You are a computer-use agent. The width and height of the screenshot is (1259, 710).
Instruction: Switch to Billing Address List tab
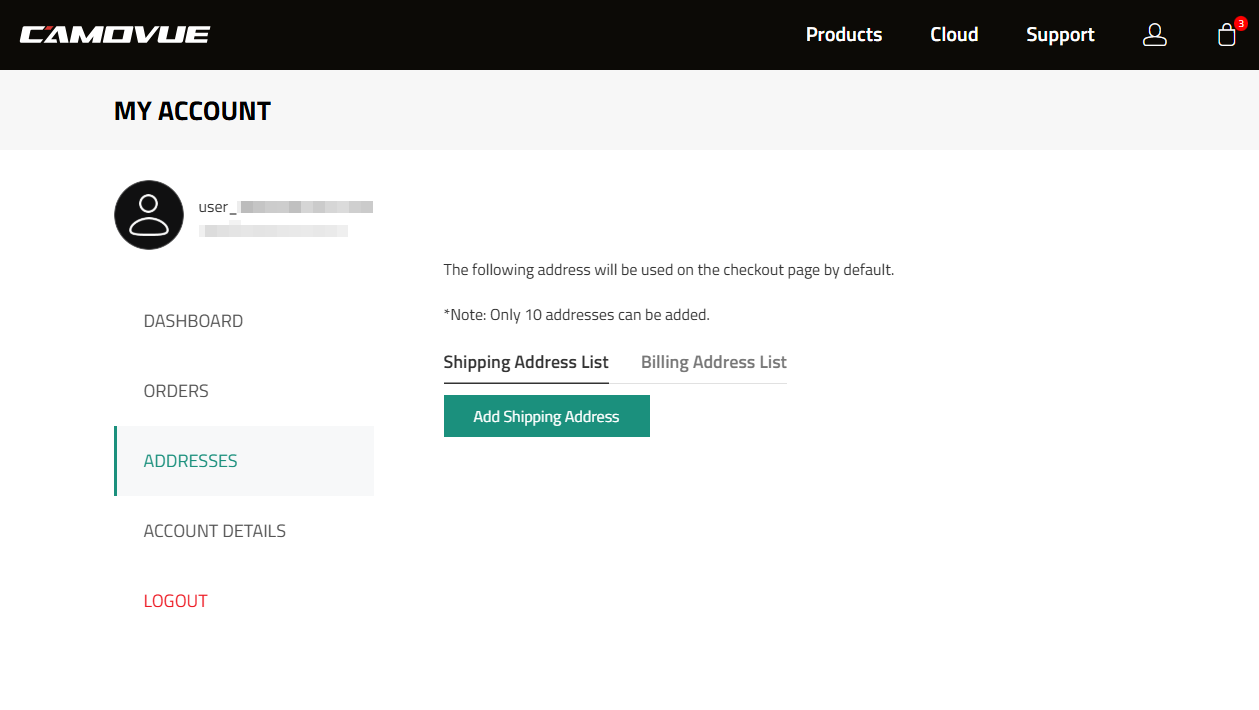point(714,362)
